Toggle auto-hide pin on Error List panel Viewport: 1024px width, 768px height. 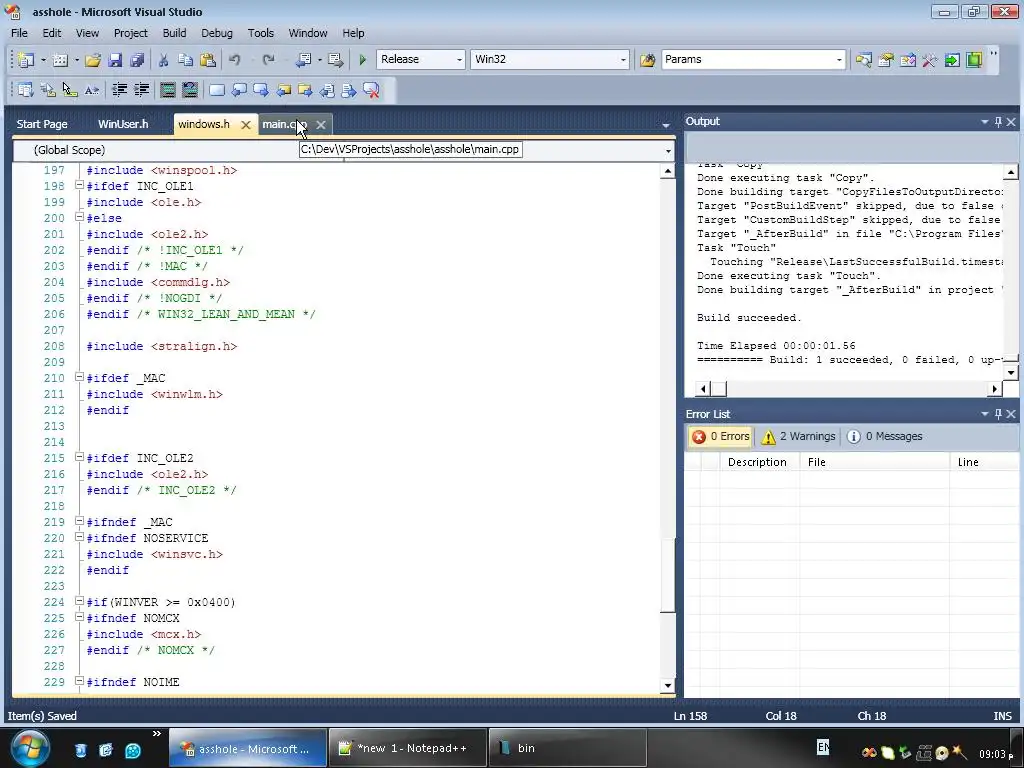pyautogui.click(x=998, y=414)
